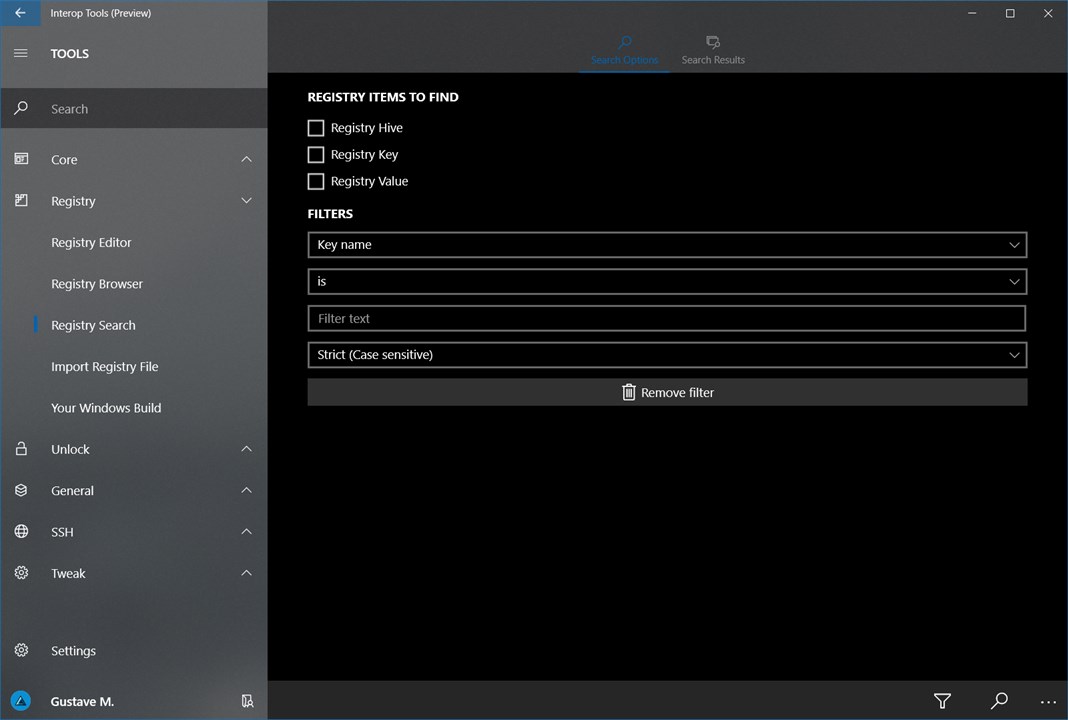This screenshot has height=720, width=1068.
Task: Click the search magnifier in bottom bar
Action: tap(999, 700)
